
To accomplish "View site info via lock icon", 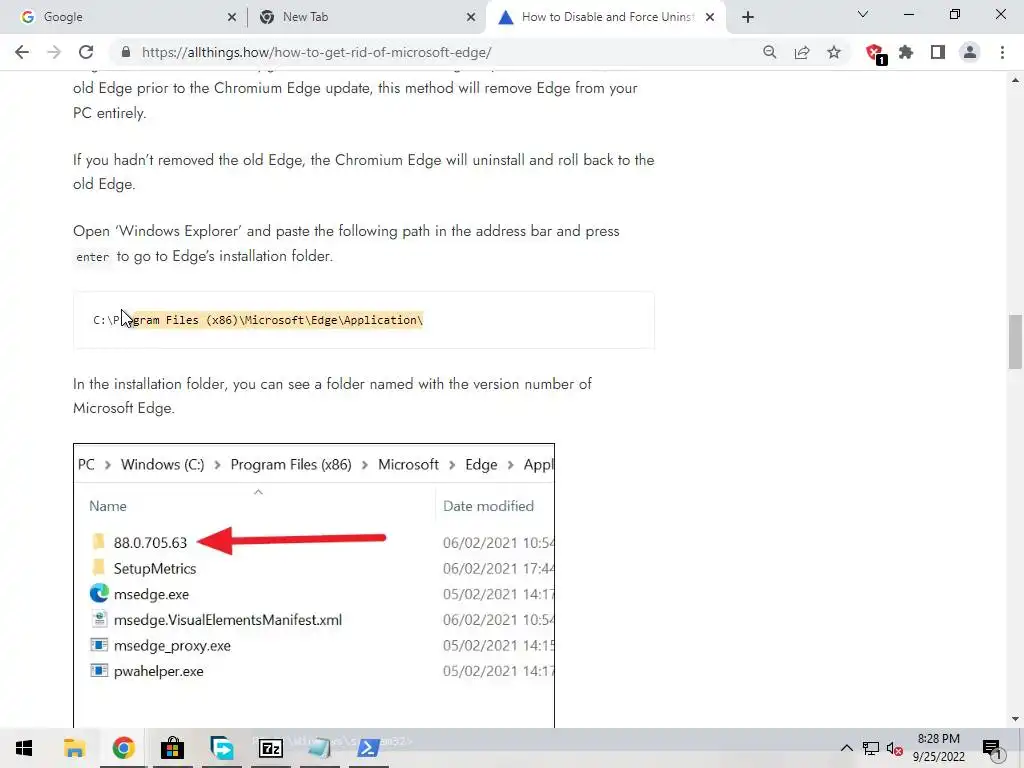I will click(126, 52).
